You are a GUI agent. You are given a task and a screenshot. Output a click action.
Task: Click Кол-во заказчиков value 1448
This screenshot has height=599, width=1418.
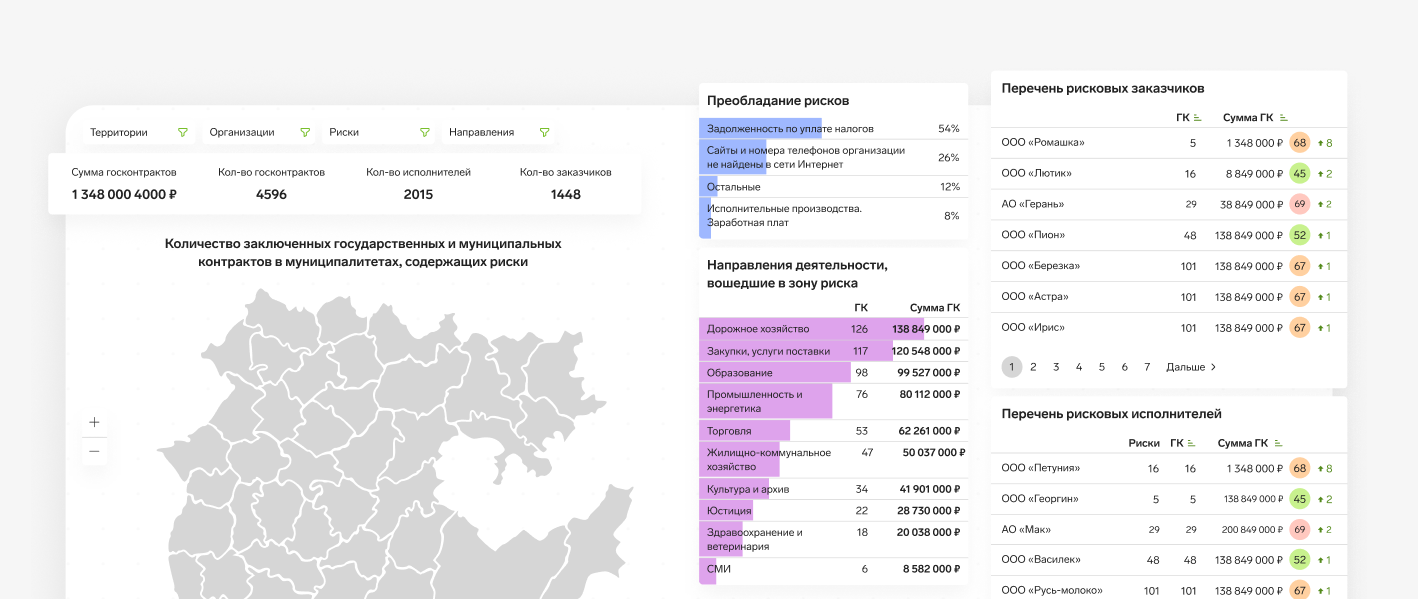[x=566, y=194]
